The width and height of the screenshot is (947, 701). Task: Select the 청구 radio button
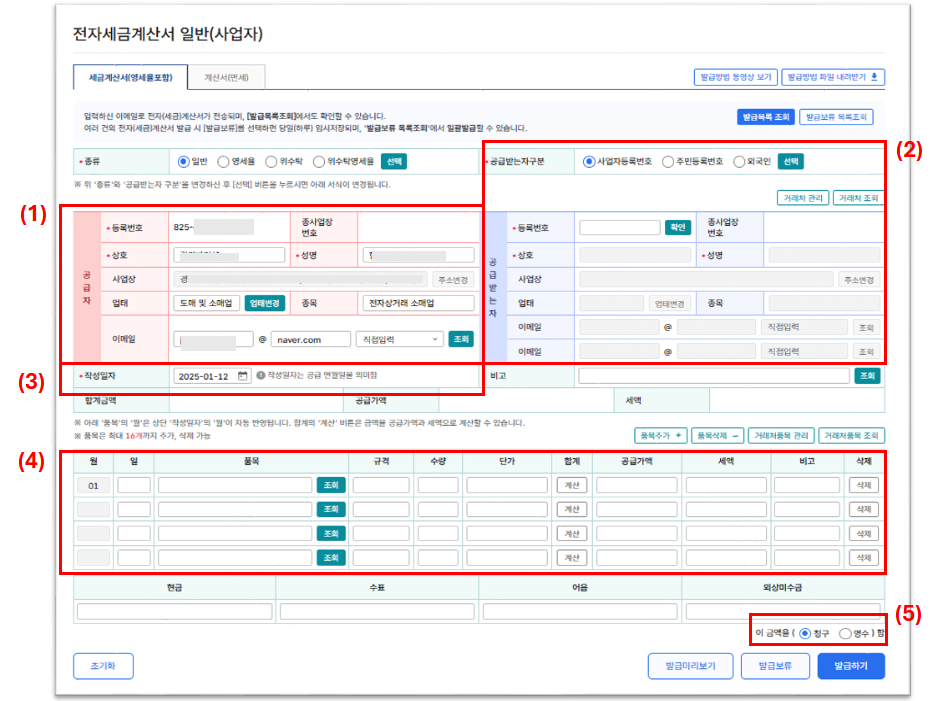click(805, 633)
